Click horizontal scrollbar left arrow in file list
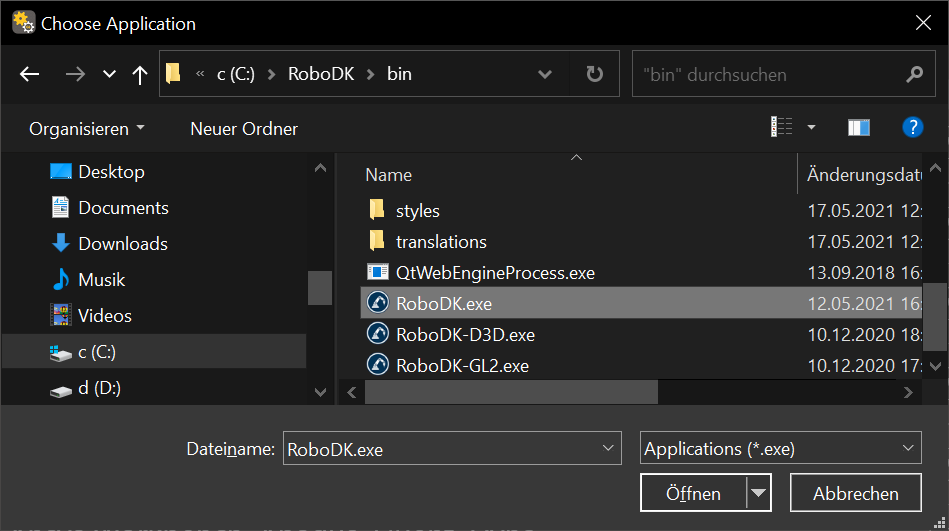 click(x=352, y=392)
